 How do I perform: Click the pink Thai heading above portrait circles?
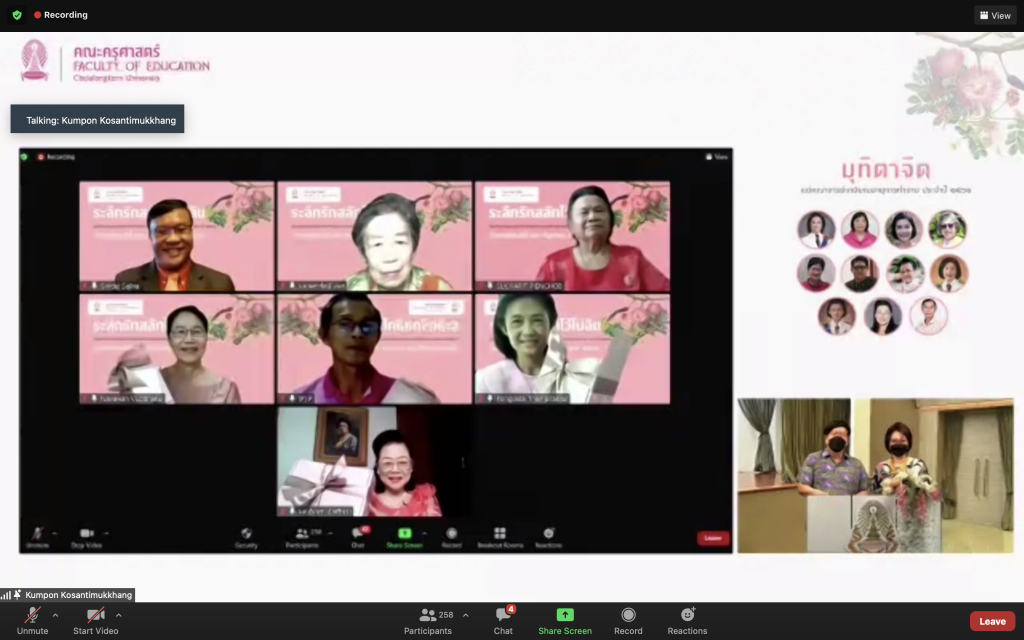pyautogui.click(x=886, y=170)
